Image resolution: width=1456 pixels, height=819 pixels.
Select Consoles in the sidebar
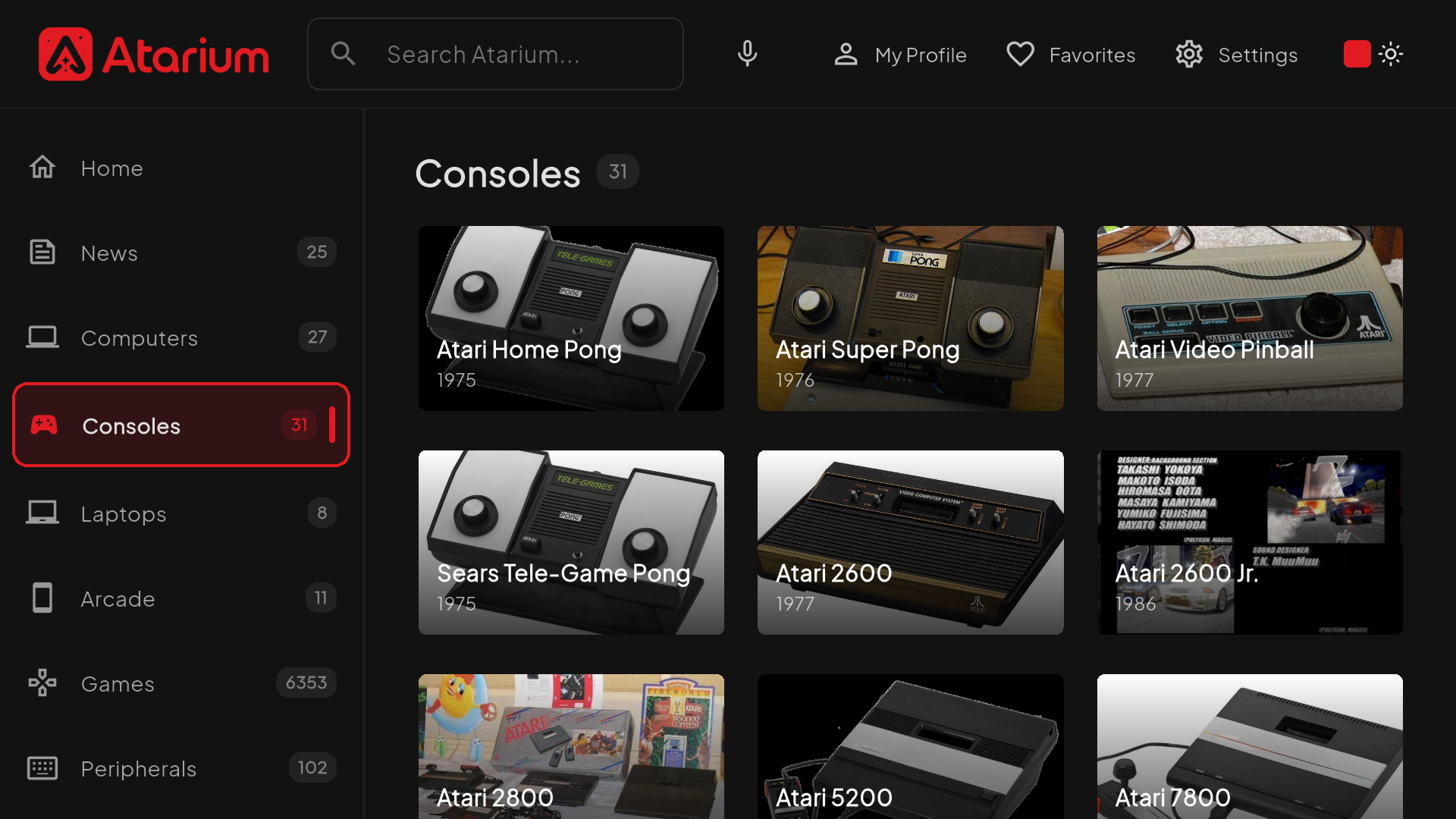pyautogui.click(x=181, y=425)
